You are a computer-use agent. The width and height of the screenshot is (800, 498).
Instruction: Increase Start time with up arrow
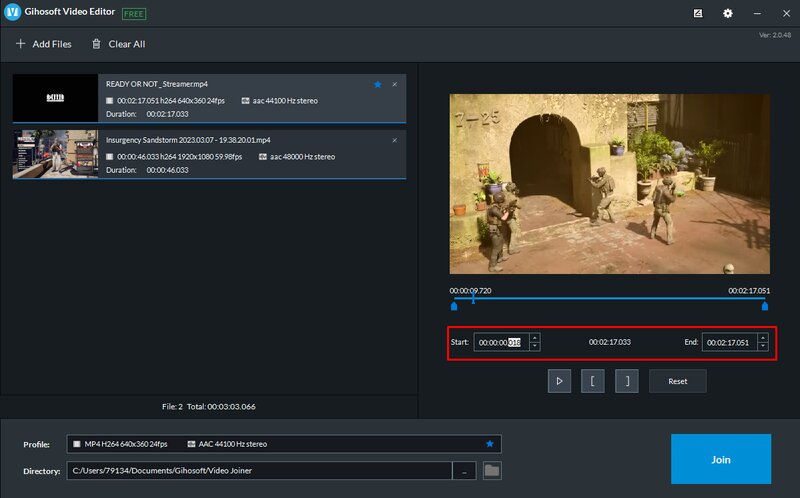[535, 338]
